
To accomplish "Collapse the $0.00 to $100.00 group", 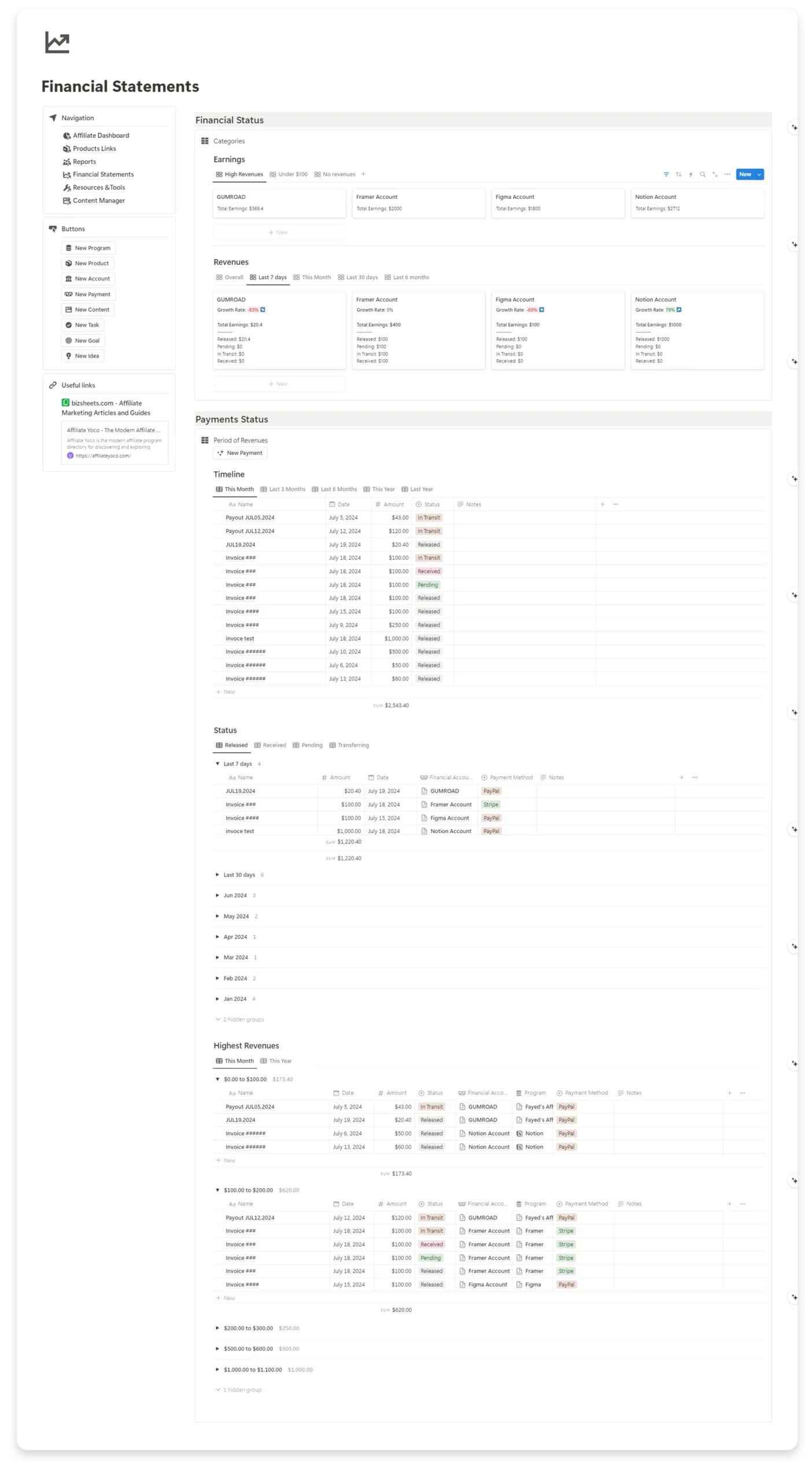I will (217, 1078).
